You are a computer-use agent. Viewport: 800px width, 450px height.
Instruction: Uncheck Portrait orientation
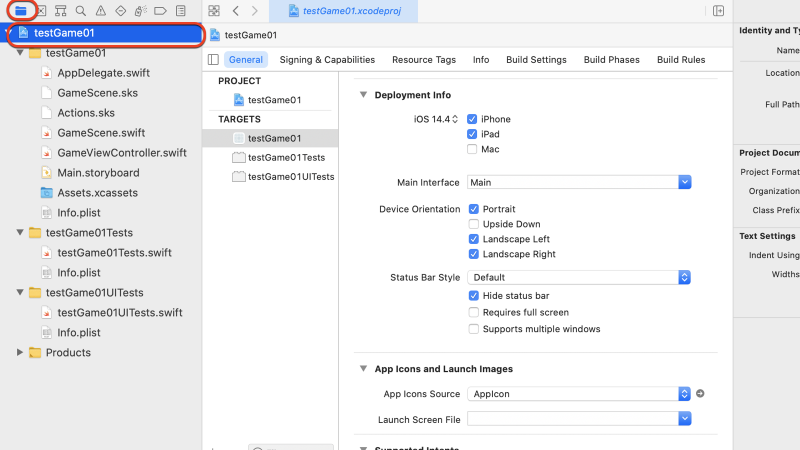[x=473, y=209]
